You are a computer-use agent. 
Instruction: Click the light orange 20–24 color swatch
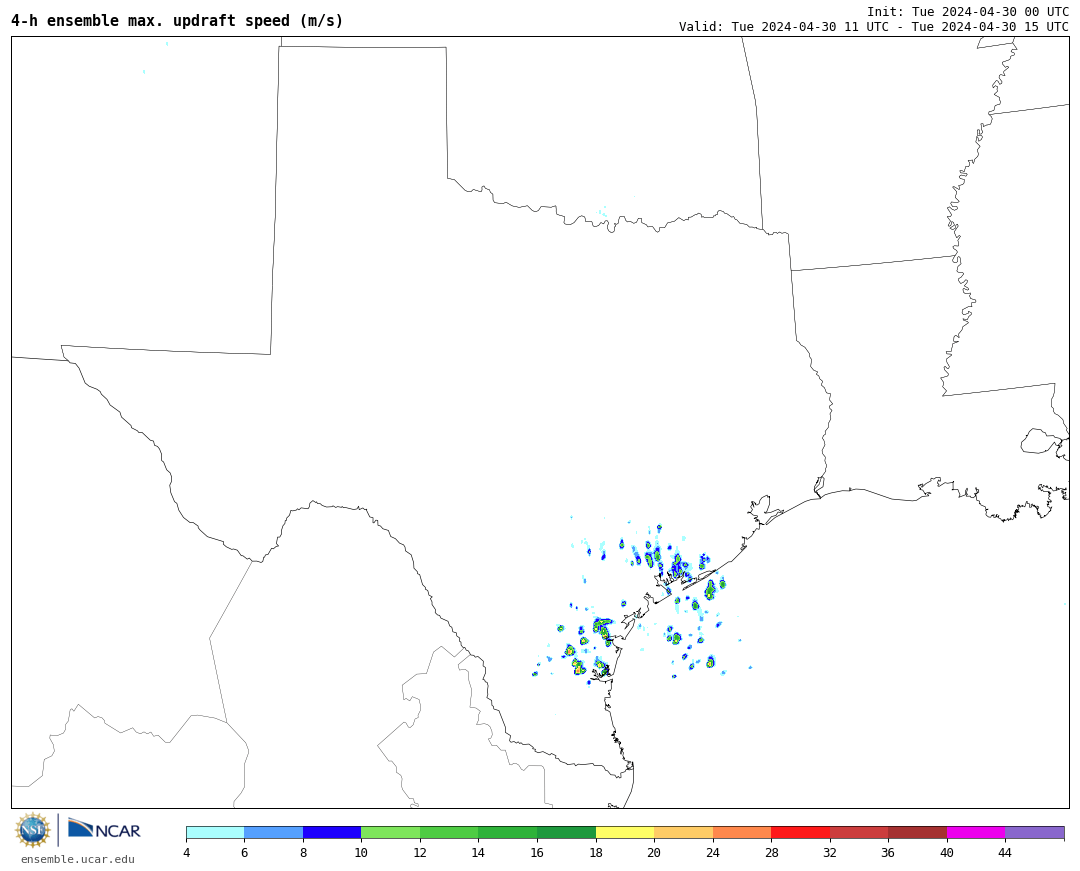point(683,832)
